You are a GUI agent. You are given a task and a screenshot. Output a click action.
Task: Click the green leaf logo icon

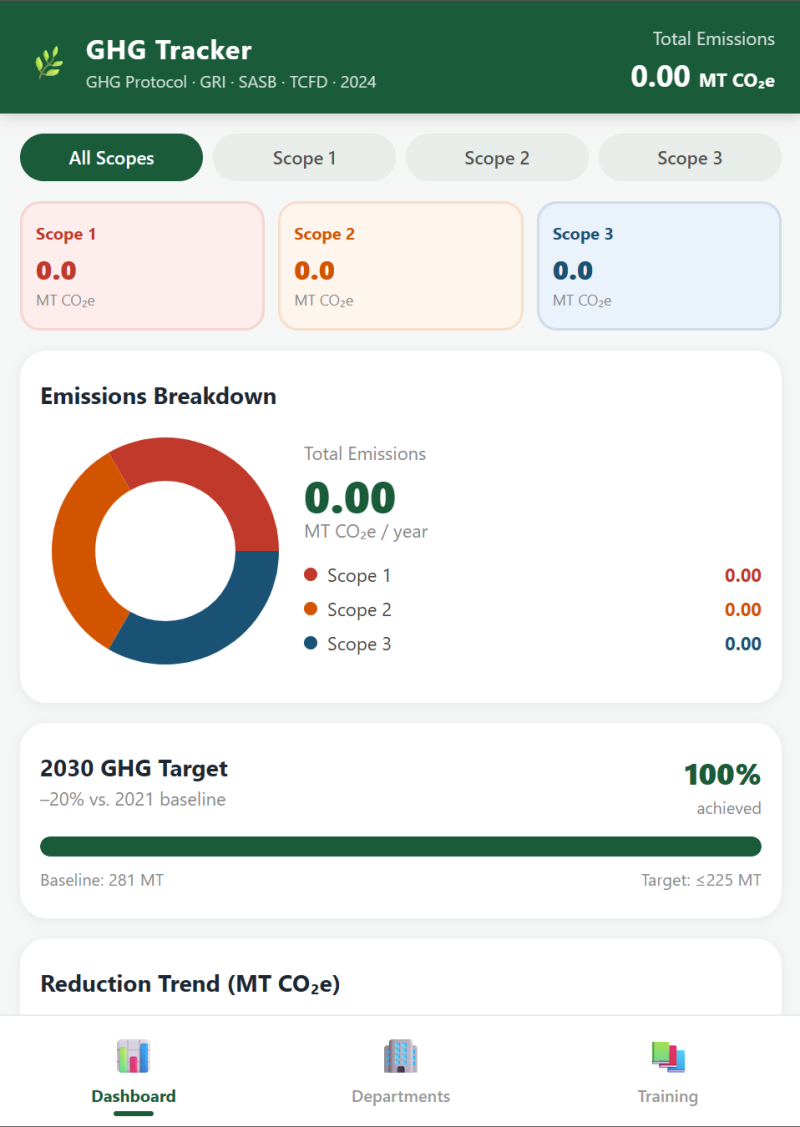pyautogui.click(x=49, y=62)
